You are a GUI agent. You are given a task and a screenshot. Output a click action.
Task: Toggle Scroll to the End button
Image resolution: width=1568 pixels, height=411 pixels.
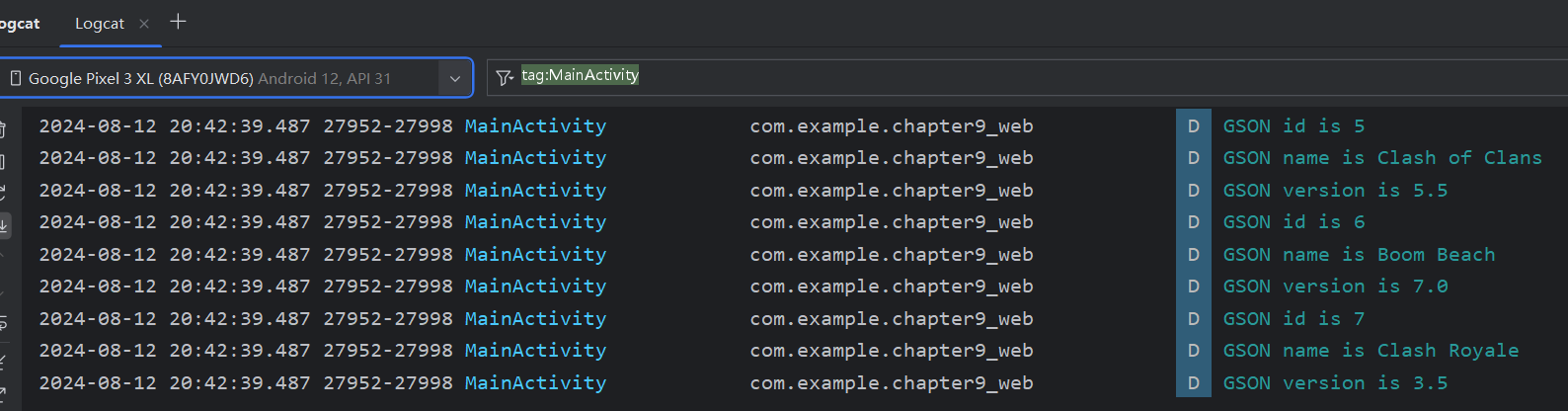[4, 225]
